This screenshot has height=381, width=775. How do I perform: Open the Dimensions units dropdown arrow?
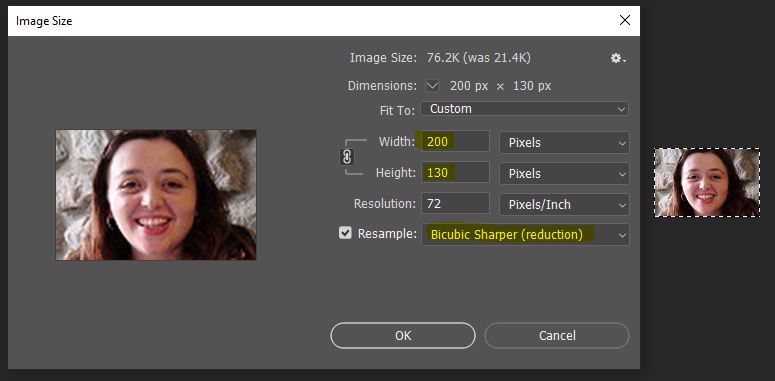432,85
